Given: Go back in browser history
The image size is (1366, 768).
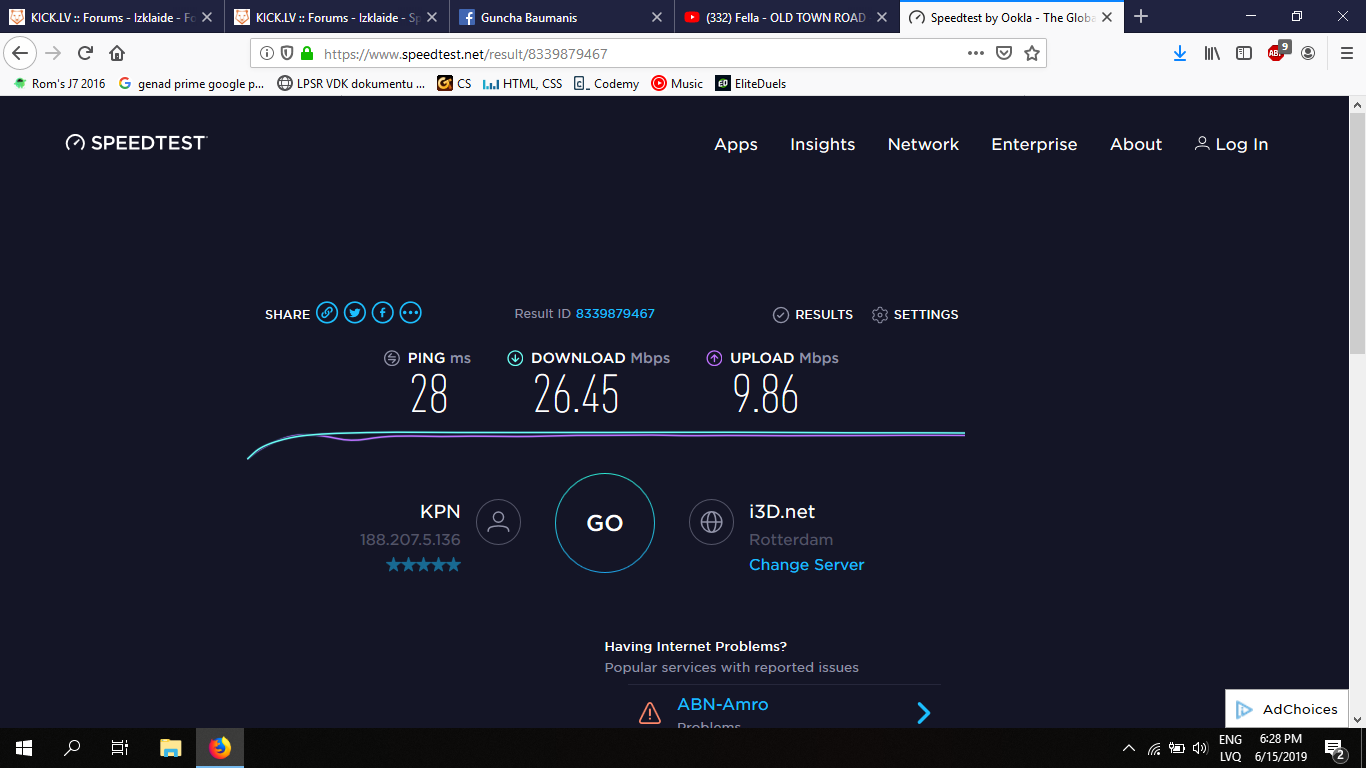Looking at the screenshot, I should tap(21, 53).
